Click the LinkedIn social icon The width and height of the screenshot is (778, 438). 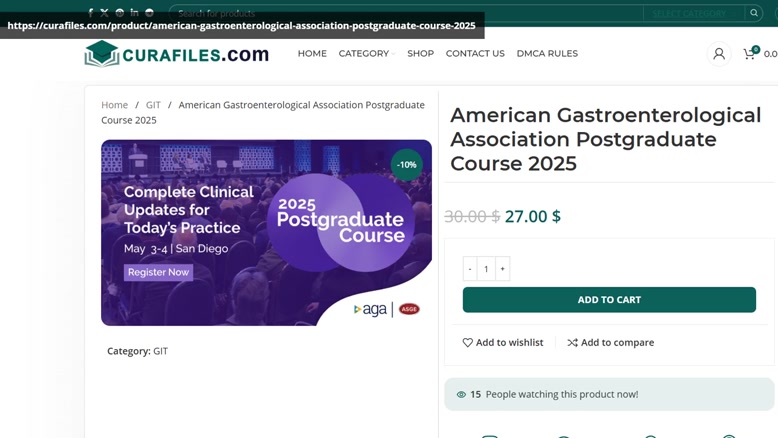pyautogui.click(x=134, y=13)
